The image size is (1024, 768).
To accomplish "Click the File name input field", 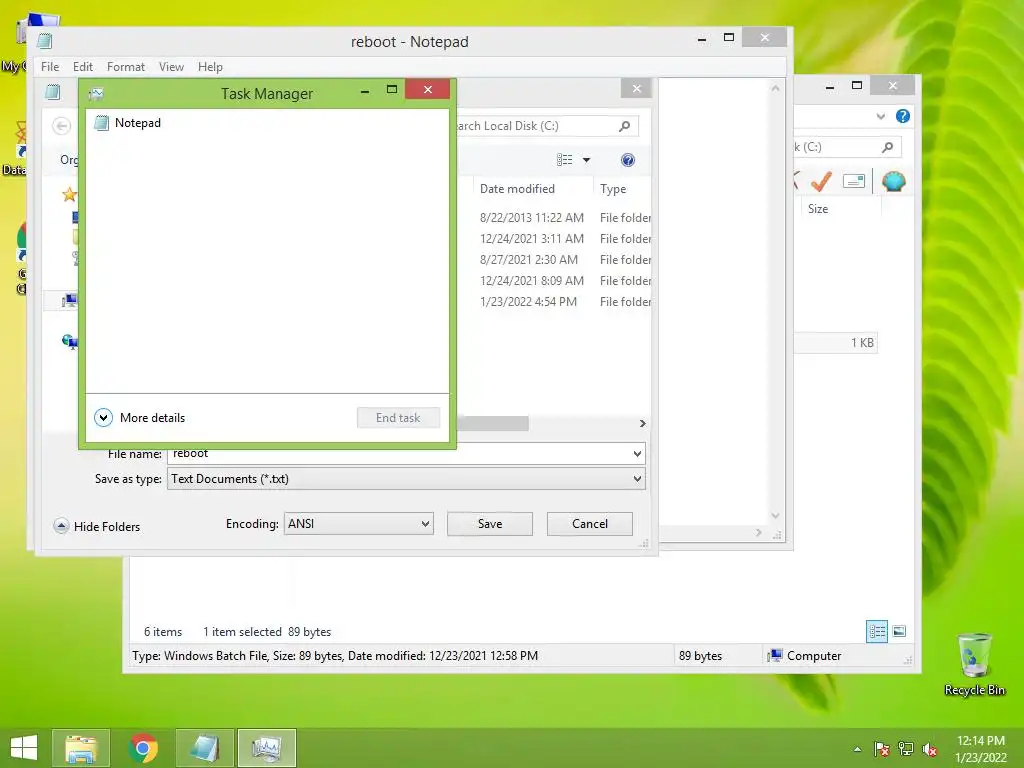I will pyautogui.click(x=398, y=453).
